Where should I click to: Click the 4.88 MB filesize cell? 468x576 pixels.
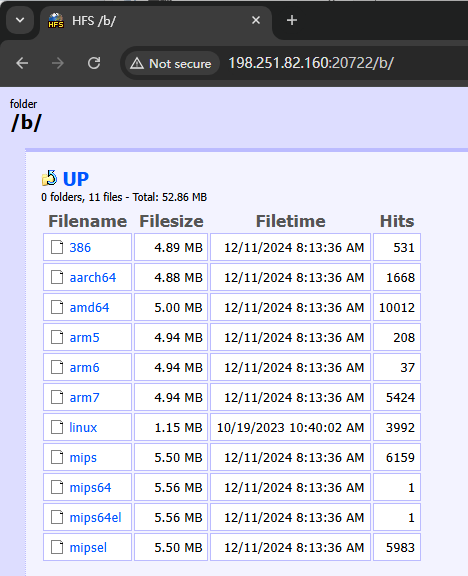171,277
